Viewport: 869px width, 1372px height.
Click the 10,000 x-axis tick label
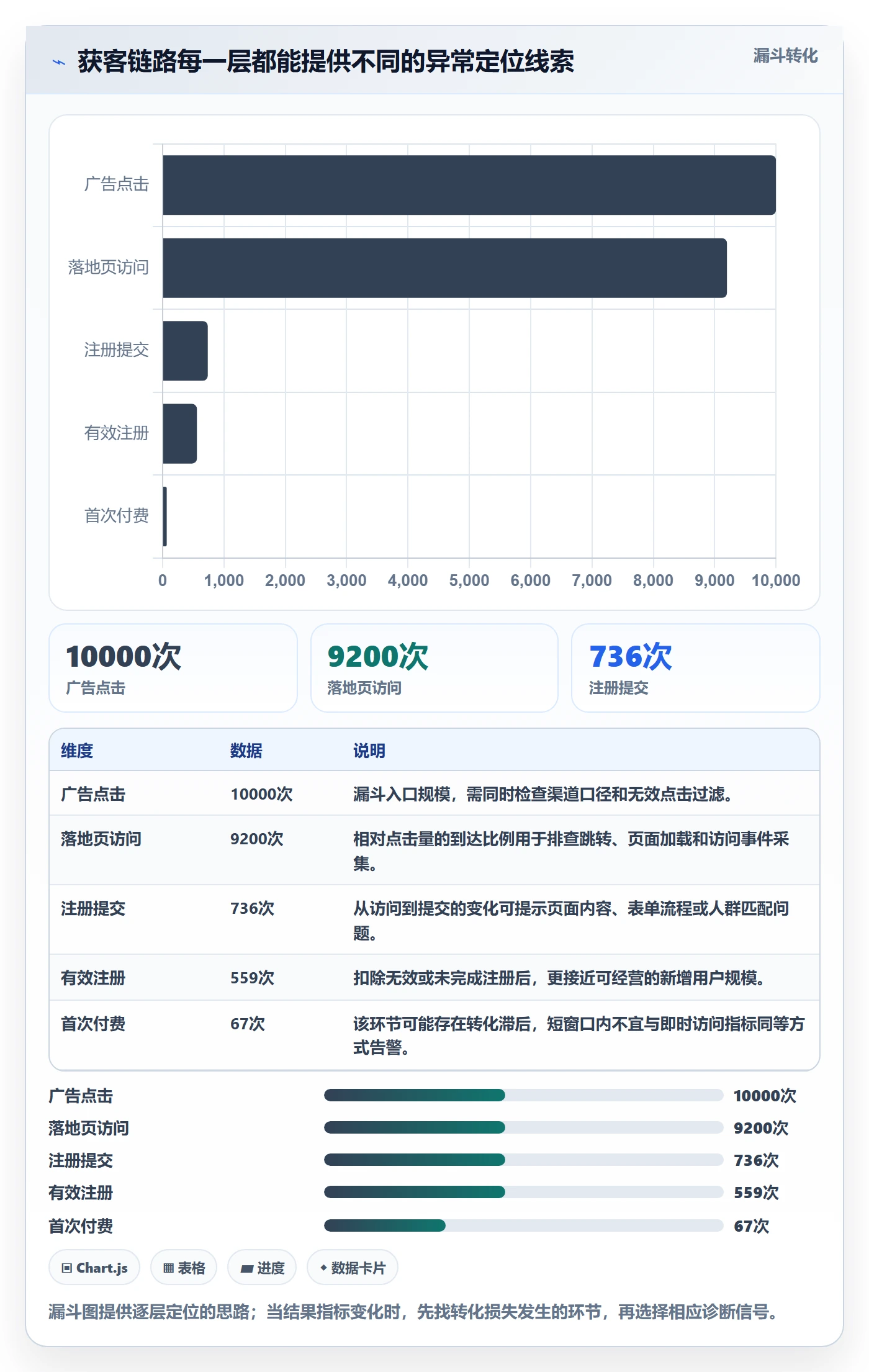click(x=776, y=580)
